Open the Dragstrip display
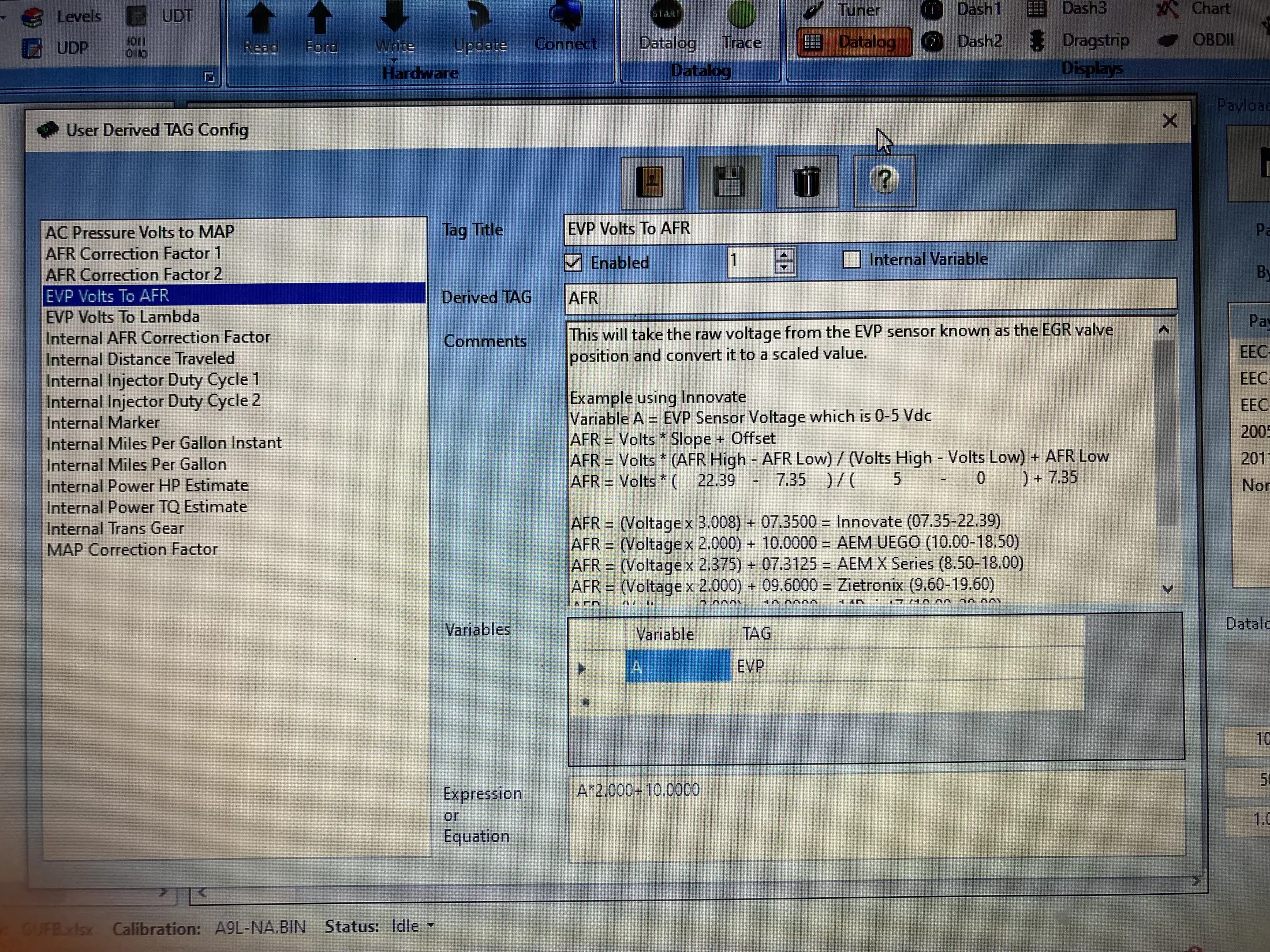This screenshot has width=1270, height=952. click(x=1079, y=40)
